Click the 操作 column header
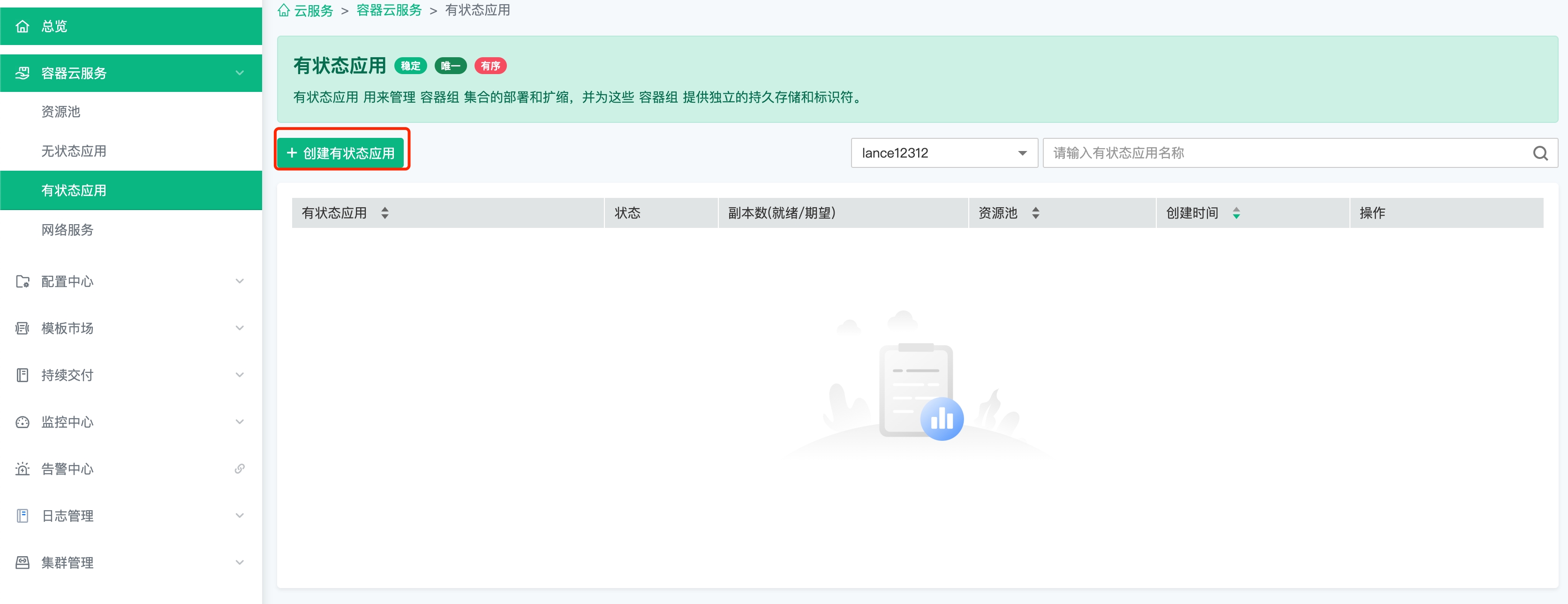The width and height of the screenshot is (1568, 604). coord(1447,212)
